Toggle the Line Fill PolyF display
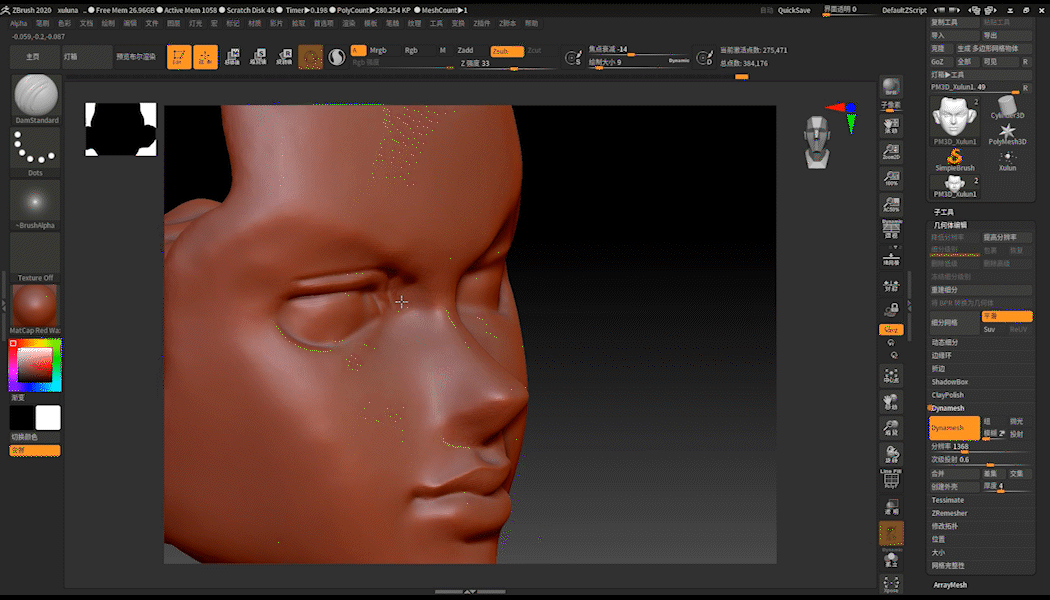The height and width of the screenshot is (600, 1050). pyautogui.click(x=890, y=477)
